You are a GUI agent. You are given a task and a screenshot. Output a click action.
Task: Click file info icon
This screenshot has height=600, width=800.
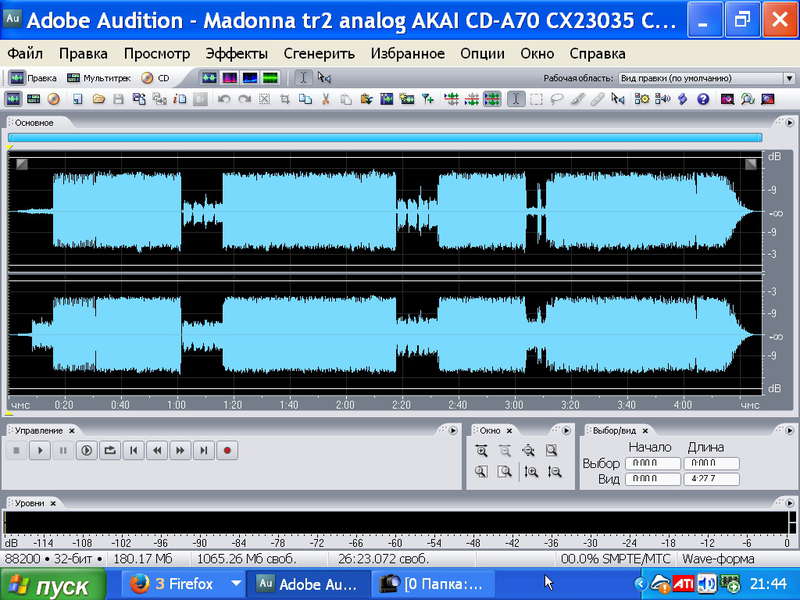tap(180, 99)
